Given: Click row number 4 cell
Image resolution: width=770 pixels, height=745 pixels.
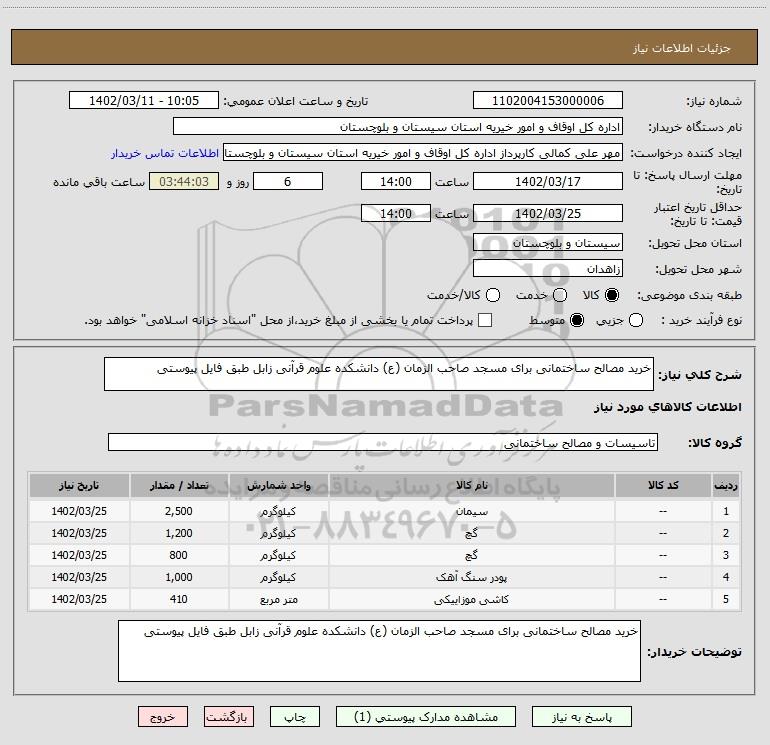Looking at the screenshot, I should pos(726,578).
